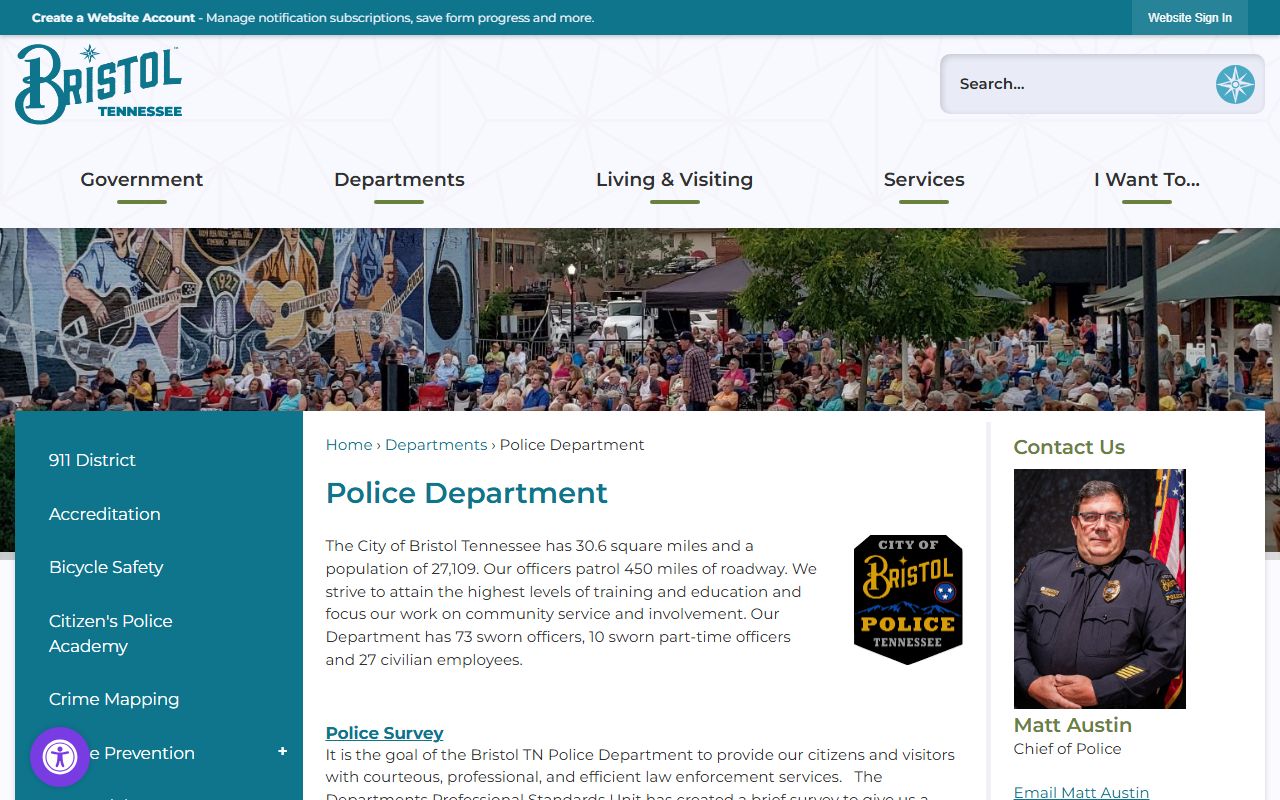Open Bicycle Safety sidebar item
Viewport: 1280px width, 800px height.
pyautogui.click(x=159, y=567)
